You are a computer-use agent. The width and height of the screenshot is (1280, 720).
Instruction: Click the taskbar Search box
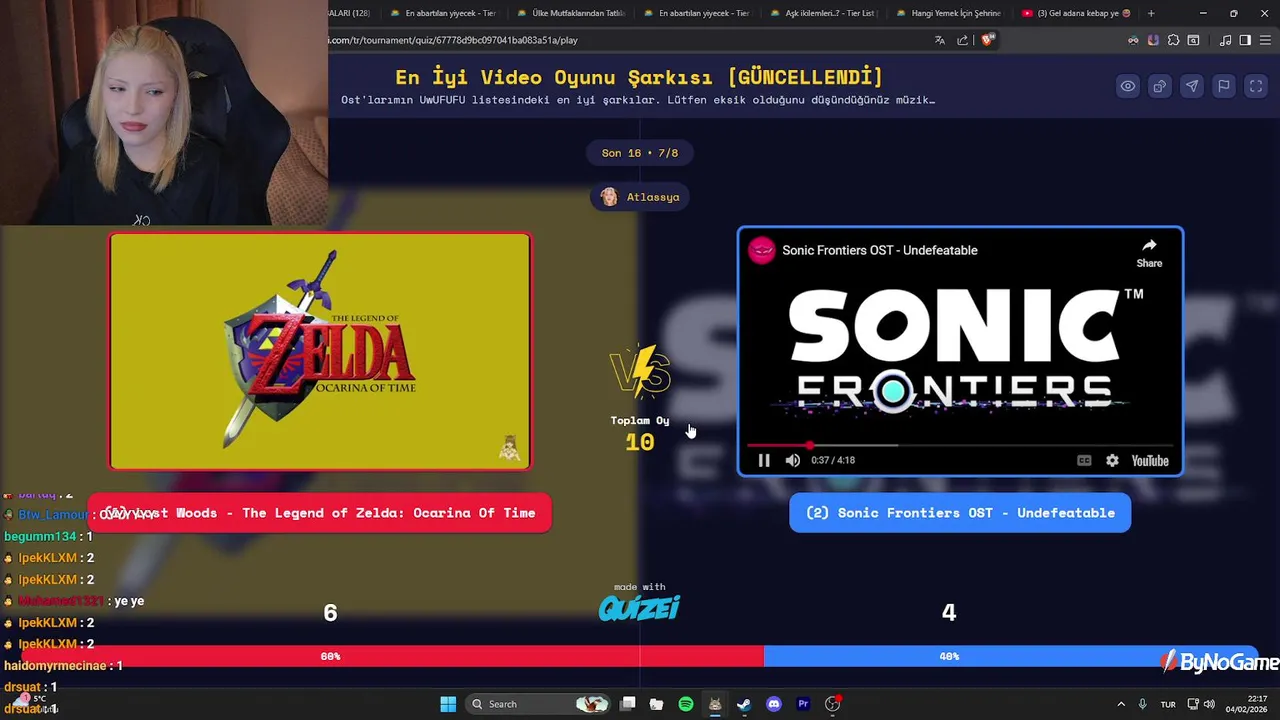click(x=540, y=704)
